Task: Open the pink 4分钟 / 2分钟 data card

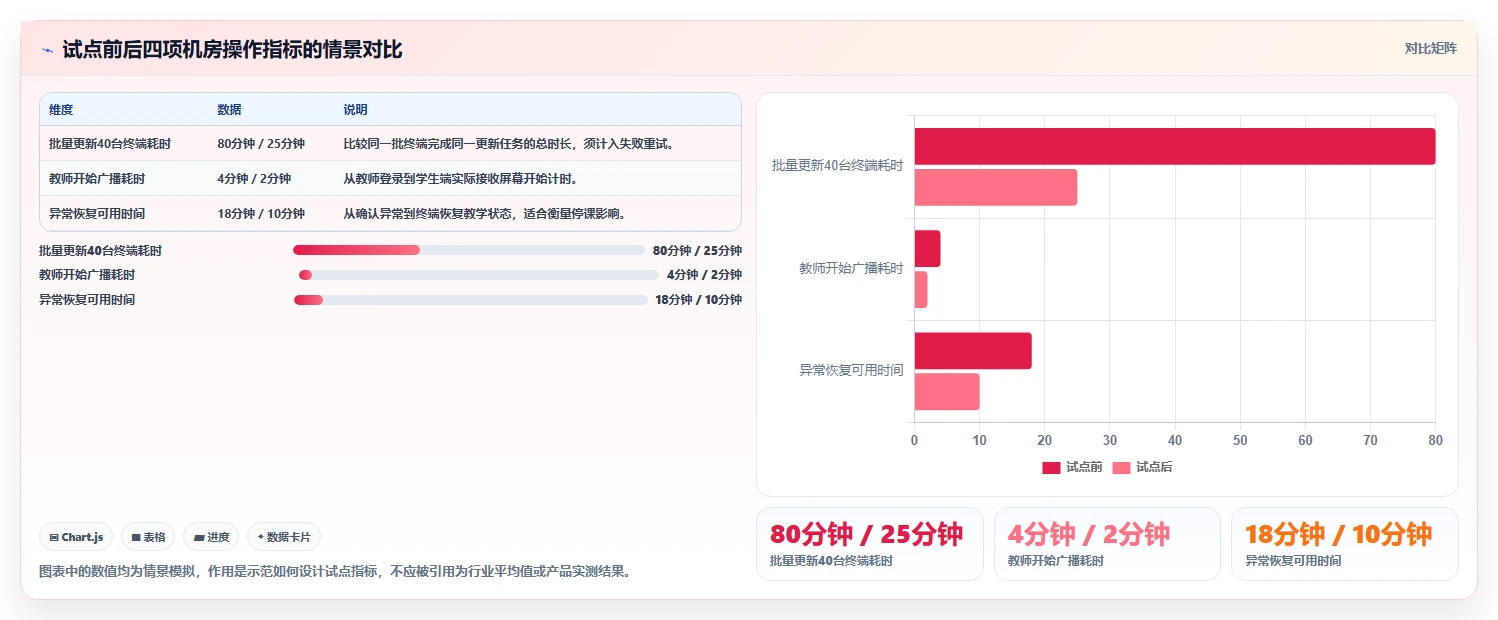Action: [x=1107, y=544]
